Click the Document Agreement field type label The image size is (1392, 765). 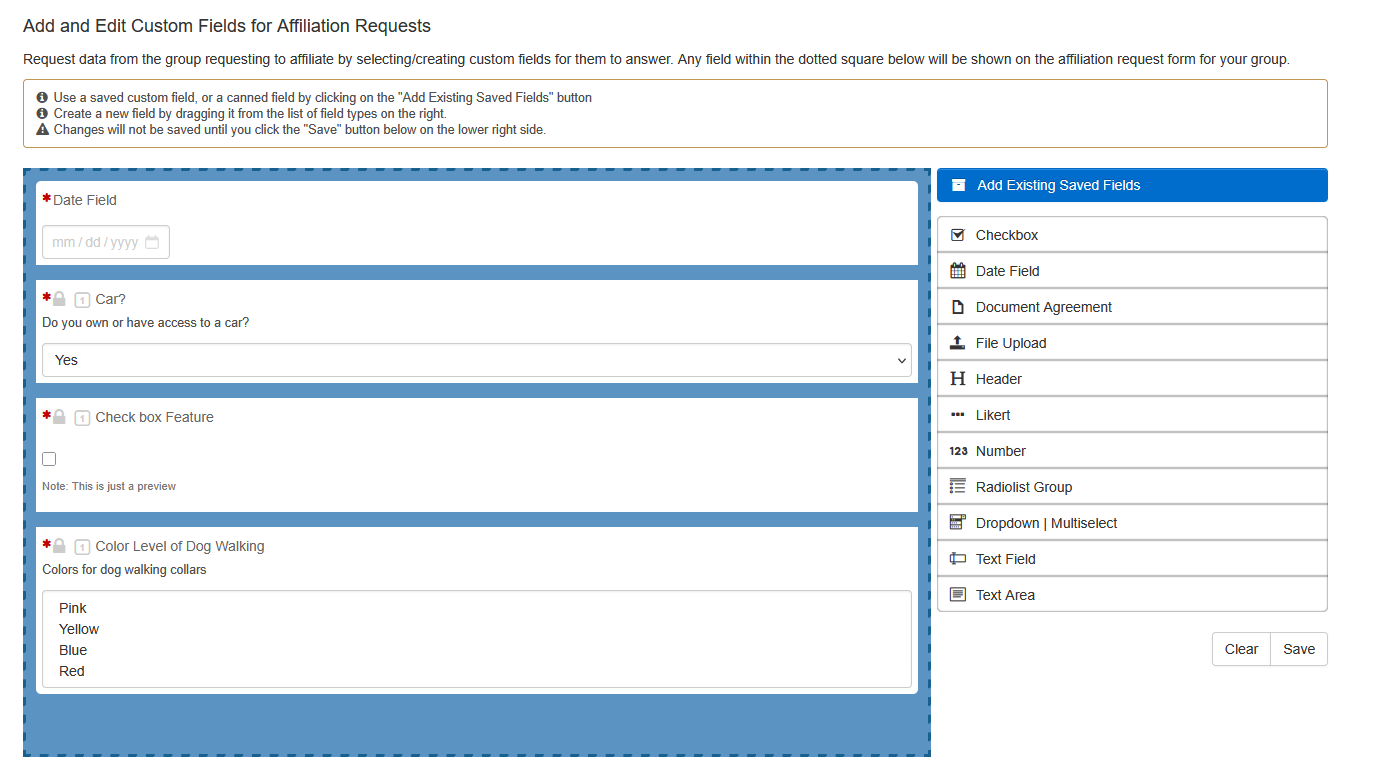pos(1044,307)
